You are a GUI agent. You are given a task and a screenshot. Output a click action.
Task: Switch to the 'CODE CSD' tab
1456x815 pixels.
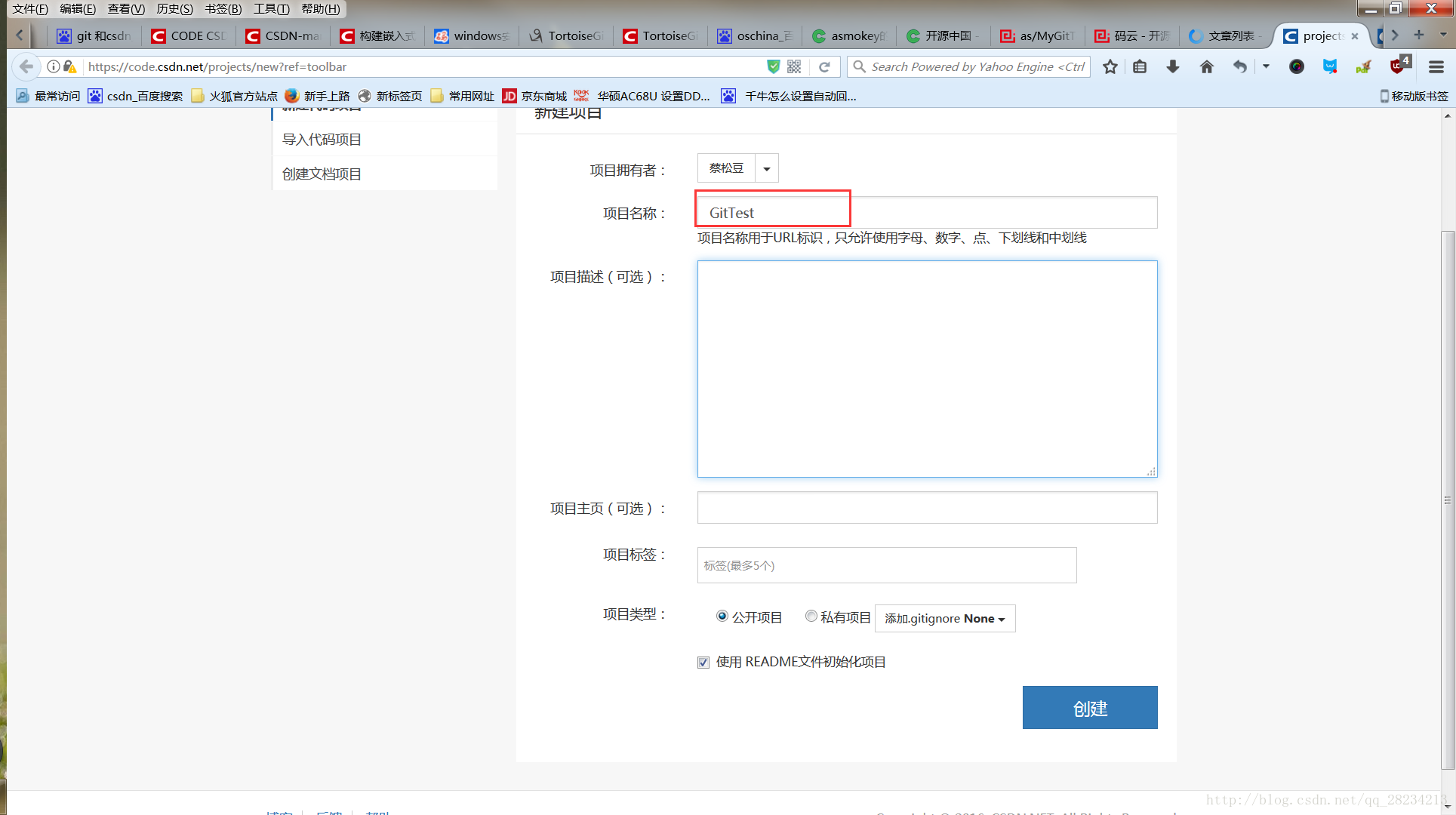coord(189,35)
